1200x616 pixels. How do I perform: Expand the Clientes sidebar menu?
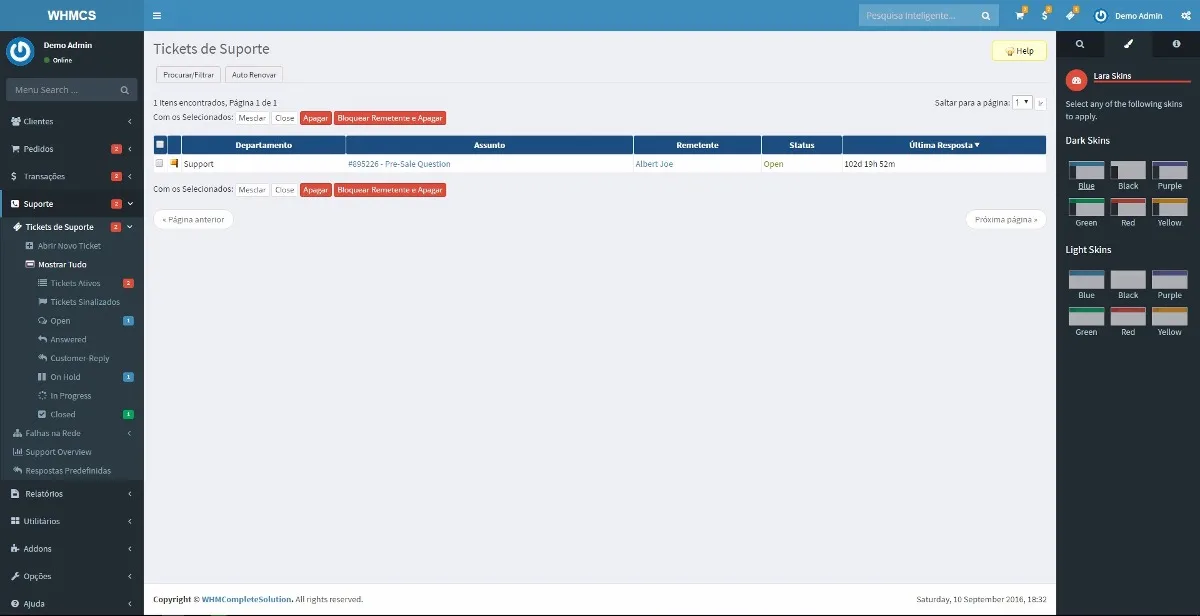click(71, 121)
